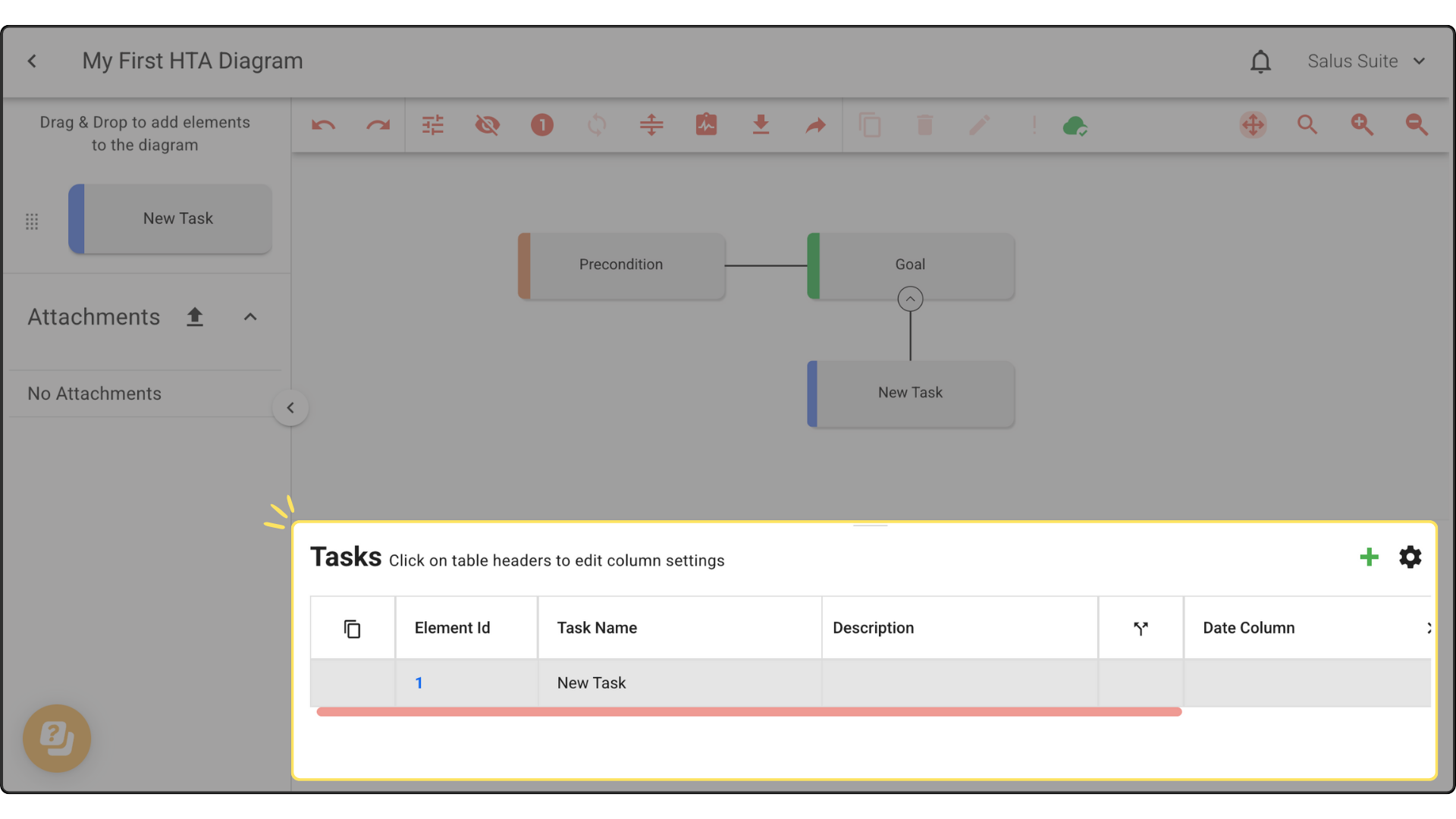Toggle the crossed-eye visibility icon

point(487,125)
